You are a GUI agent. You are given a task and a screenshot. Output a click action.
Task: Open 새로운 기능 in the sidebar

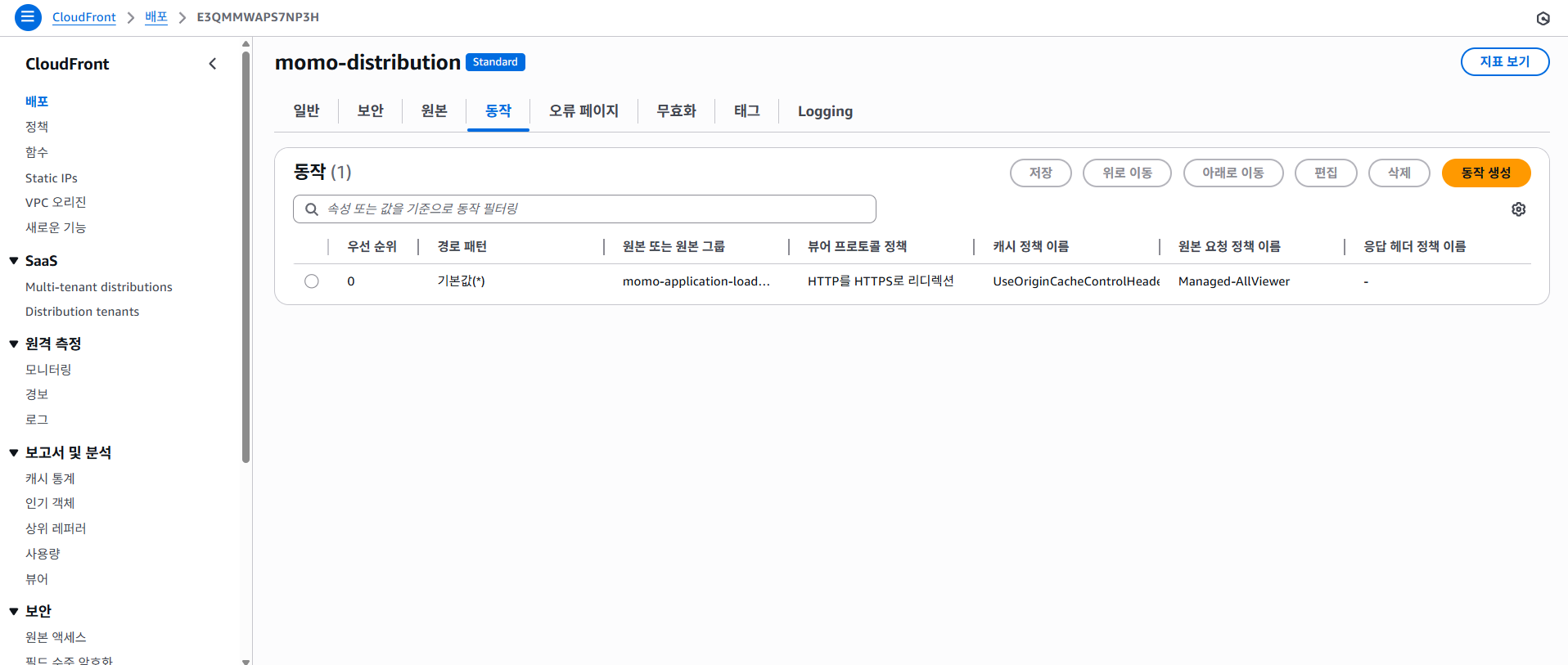pos(56,227)
